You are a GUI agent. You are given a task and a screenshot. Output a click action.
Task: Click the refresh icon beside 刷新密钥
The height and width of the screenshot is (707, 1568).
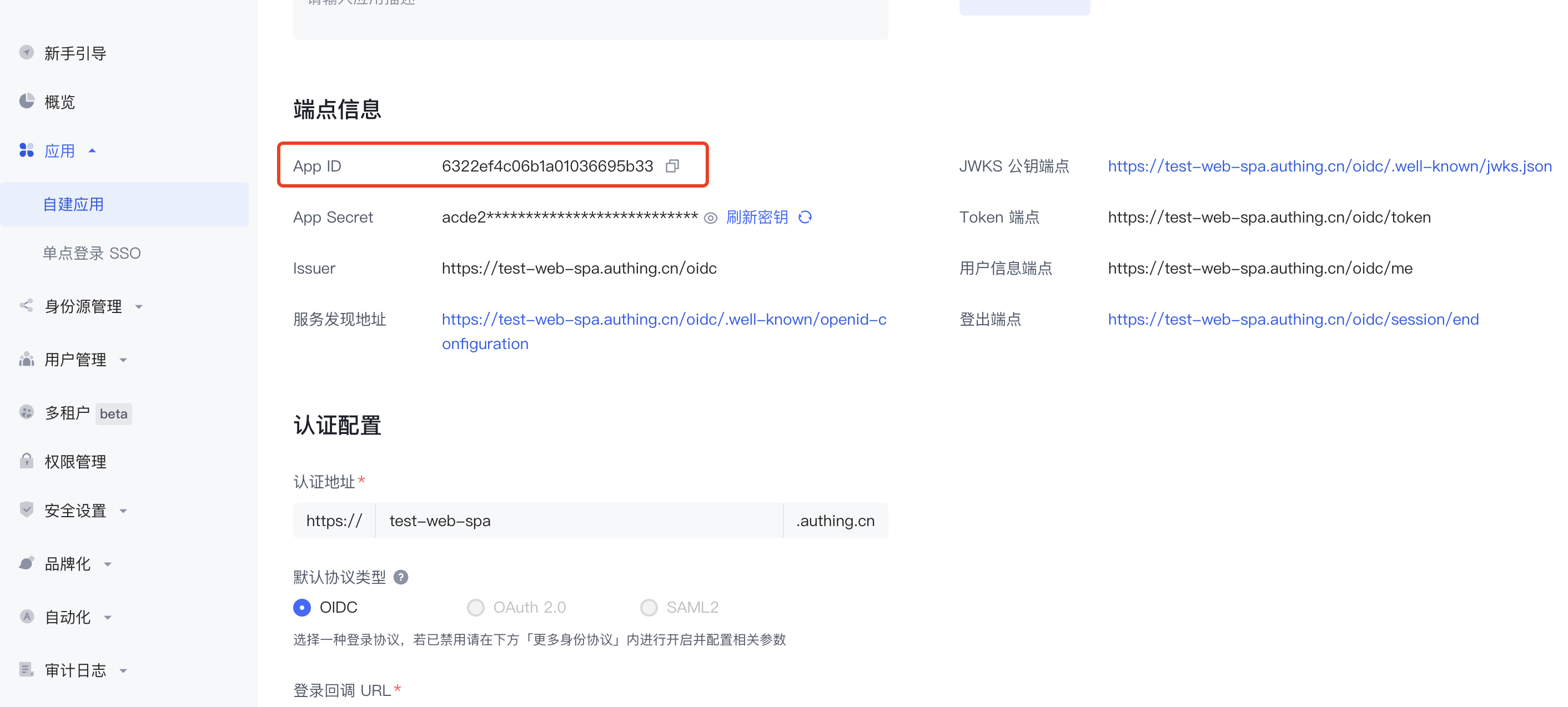805,217
